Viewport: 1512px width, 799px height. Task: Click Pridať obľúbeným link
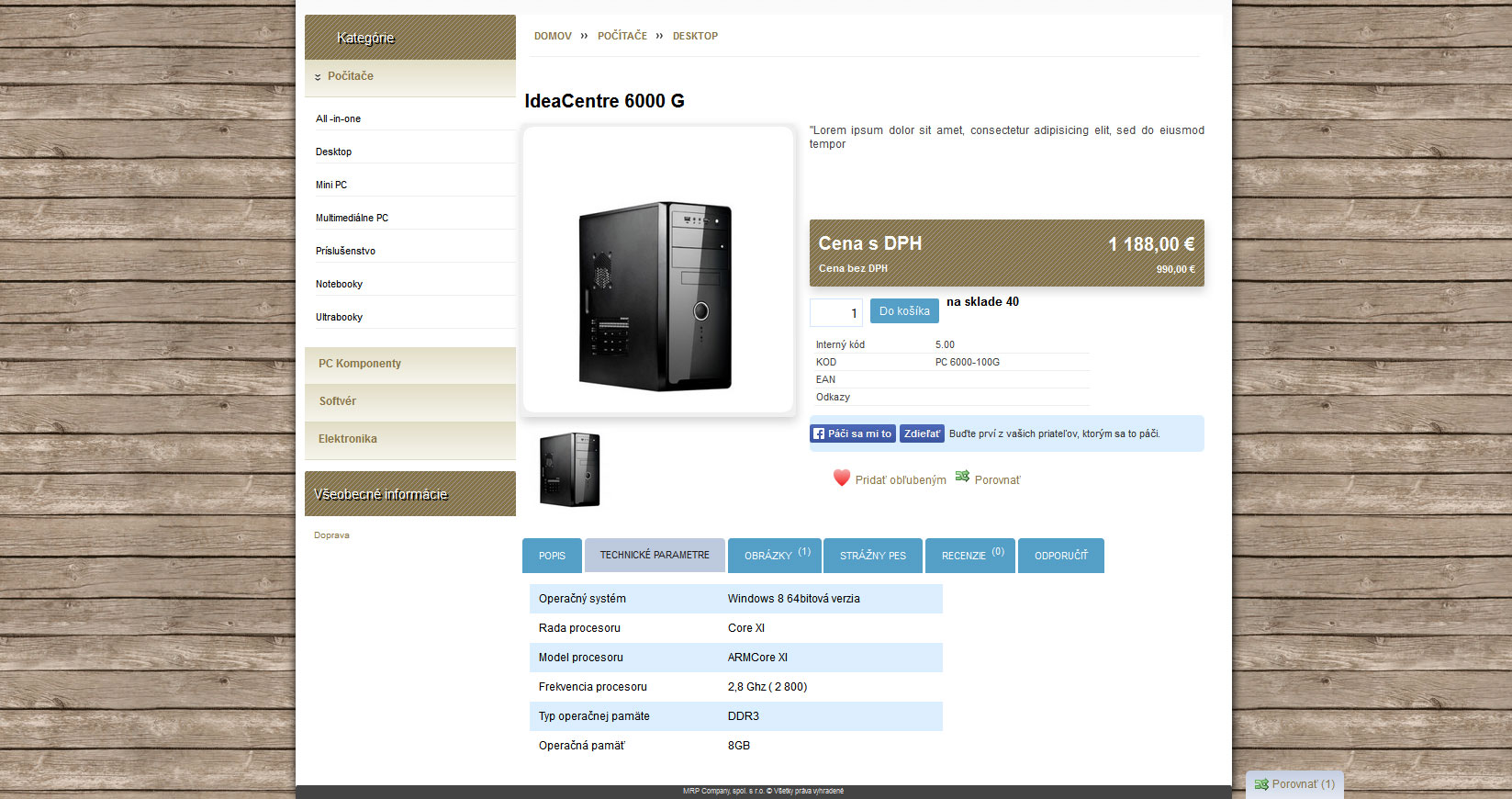point(901,480)
